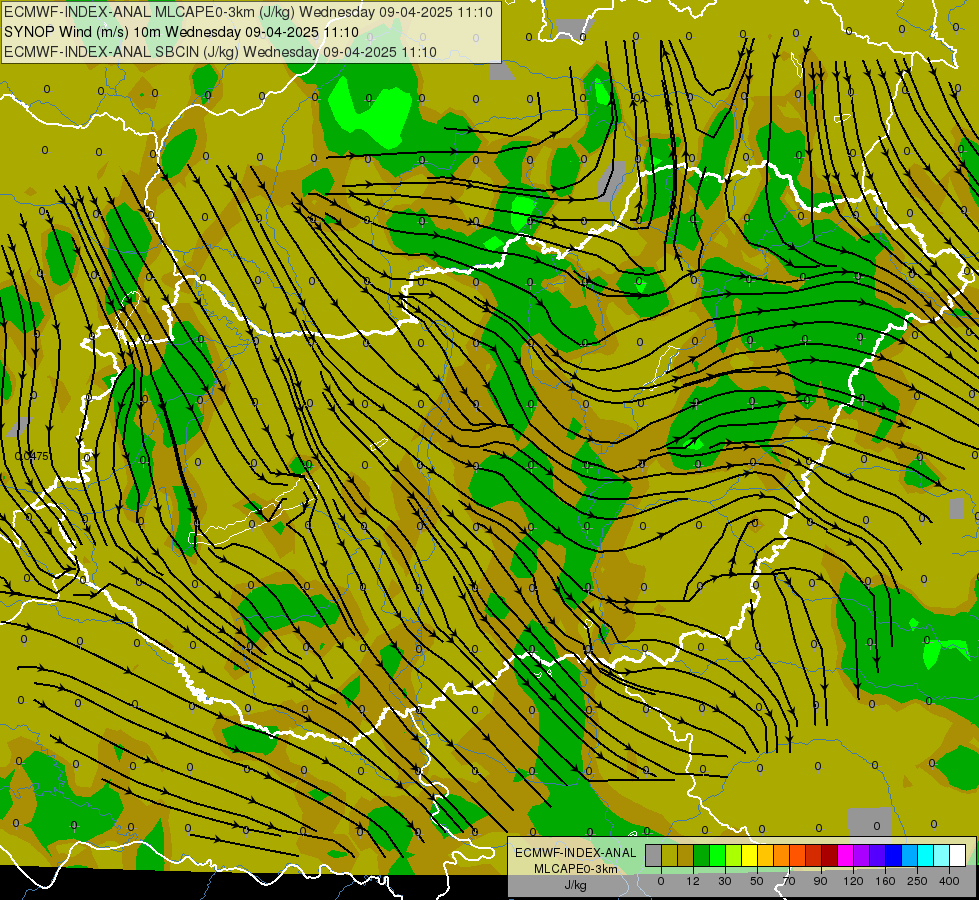This screenshot has height=900, width=979.
Task: Click the legend value 400
Action: tap(949, 881)
